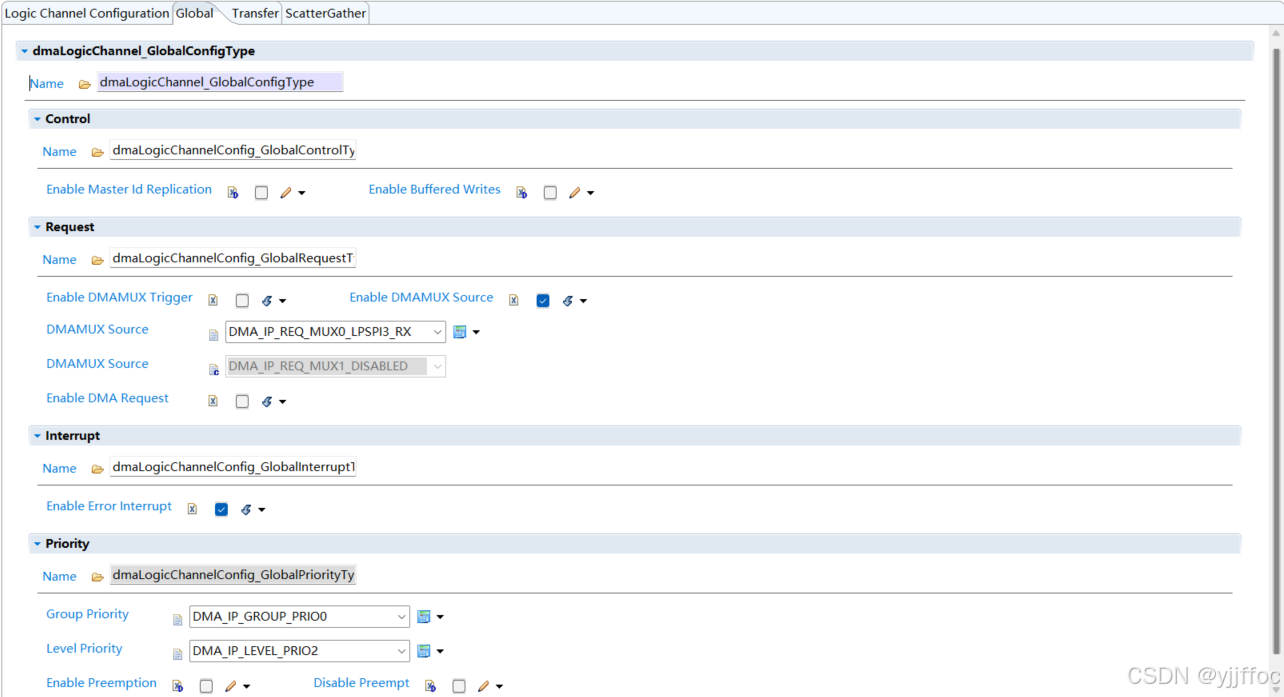Image resolution: width=1284 pixels, height=697 pixels.
Task: Click x-marked icon before DMAMUX Trigger checkbox
Action: [x=213, y=300]
